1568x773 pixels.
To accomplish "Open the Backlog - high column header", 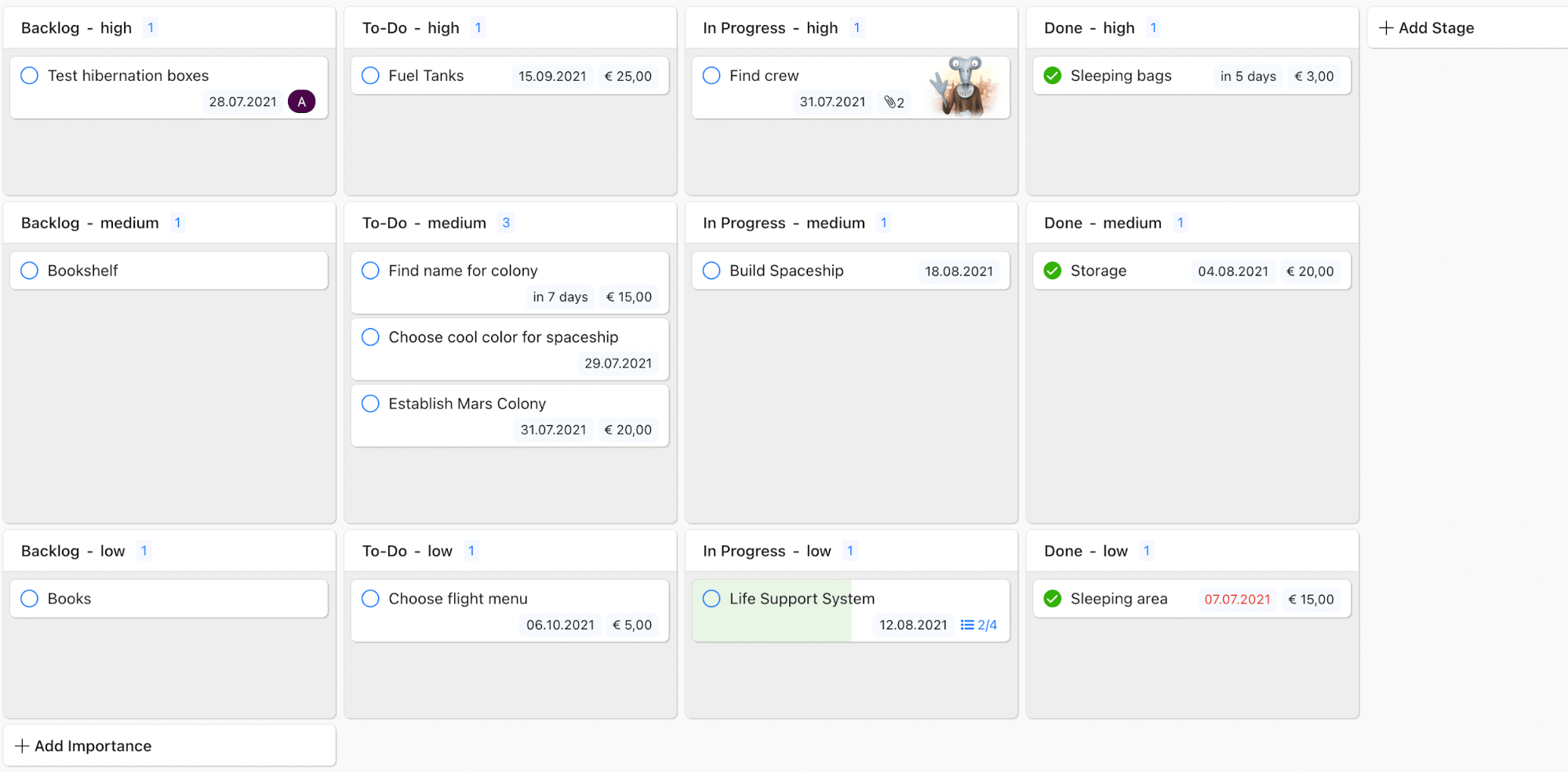I will tap(77, 28).
